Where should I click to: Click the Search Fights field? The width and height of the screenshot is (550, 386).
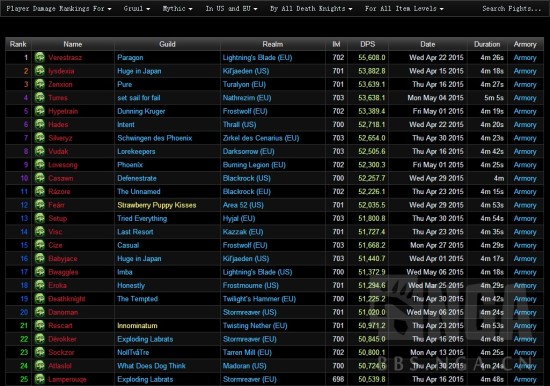click(x=512, y=8)
